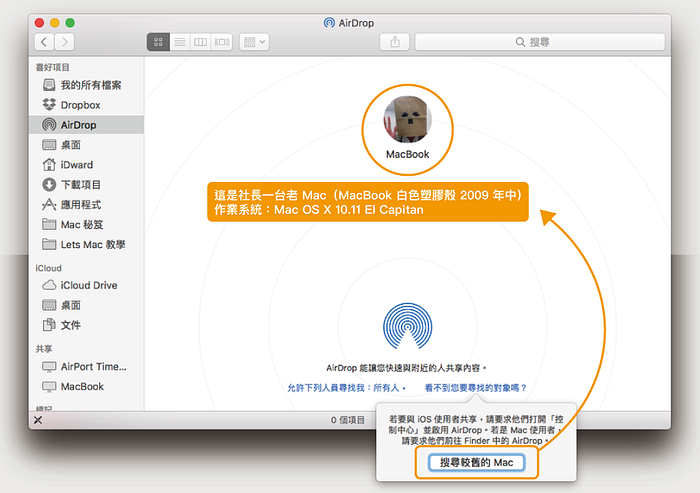Select AirPort Time shared device
This screenshot has width=700, height=493.
click(x=94, y=366)
